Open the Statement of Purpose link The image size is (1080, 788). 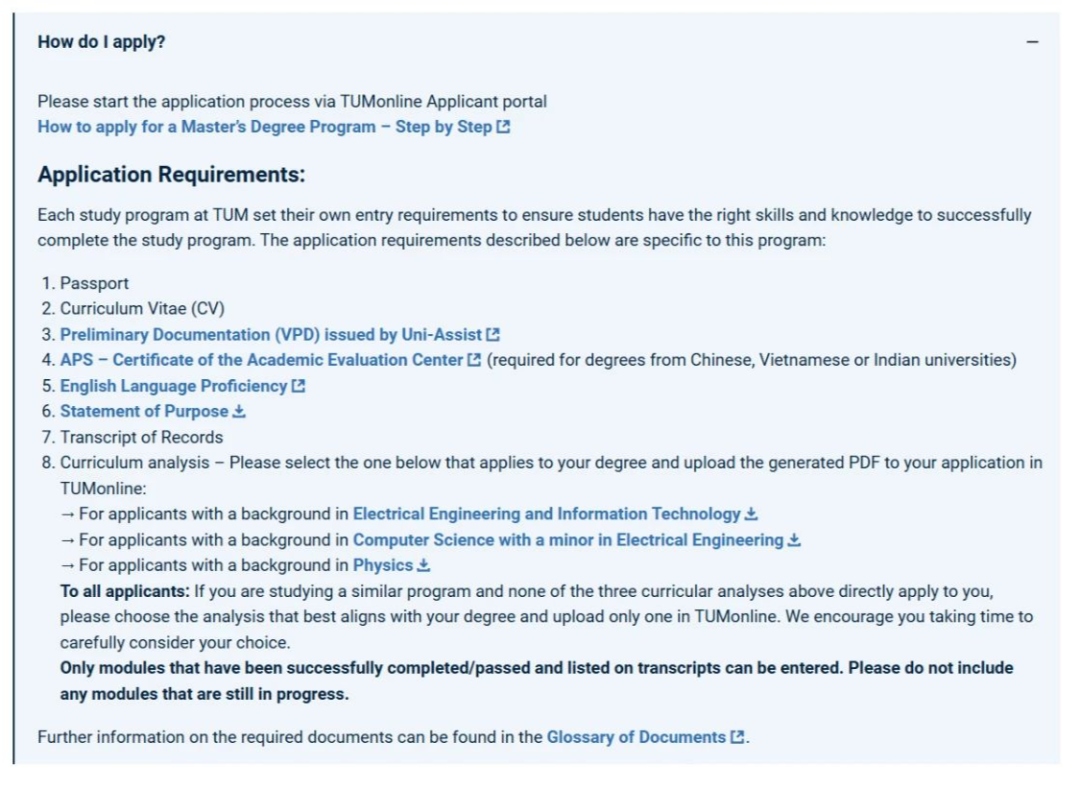(144, 411)
